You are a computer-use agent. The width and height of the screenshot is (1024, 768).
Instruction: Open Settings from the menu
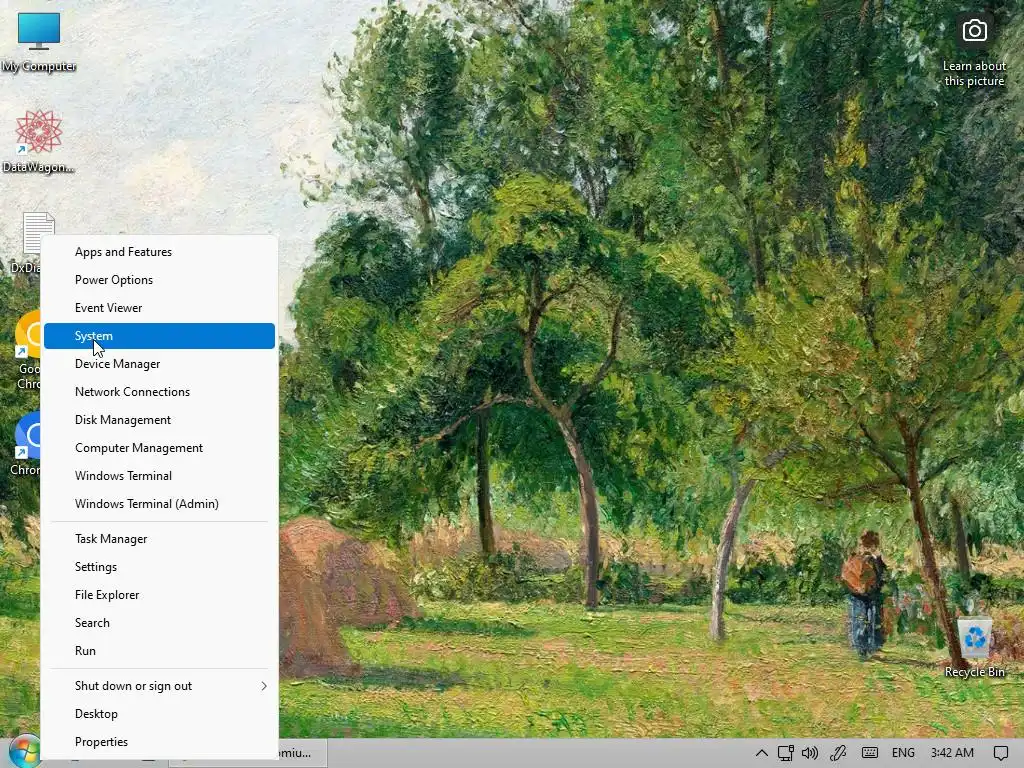point(159,567)
